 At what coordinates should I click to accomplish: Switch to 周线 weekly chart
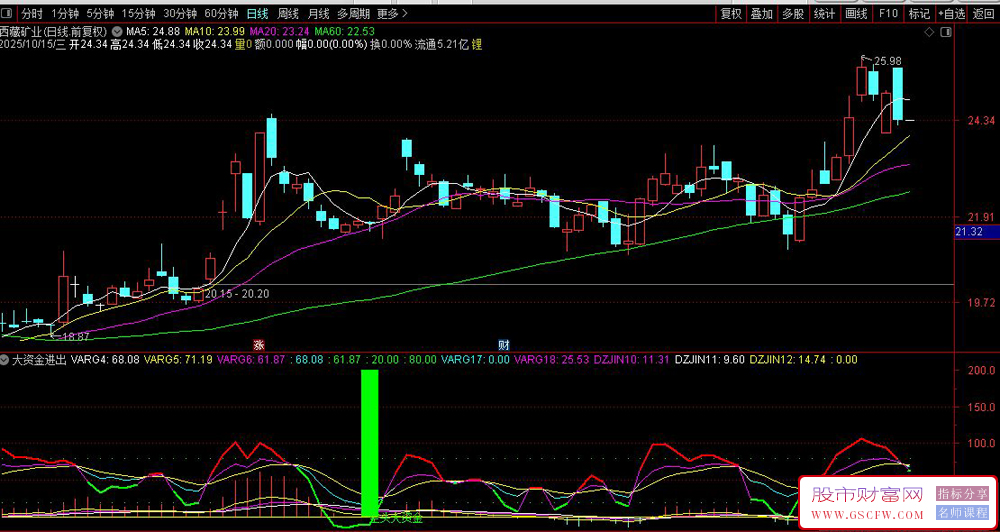tap(288, 14)
